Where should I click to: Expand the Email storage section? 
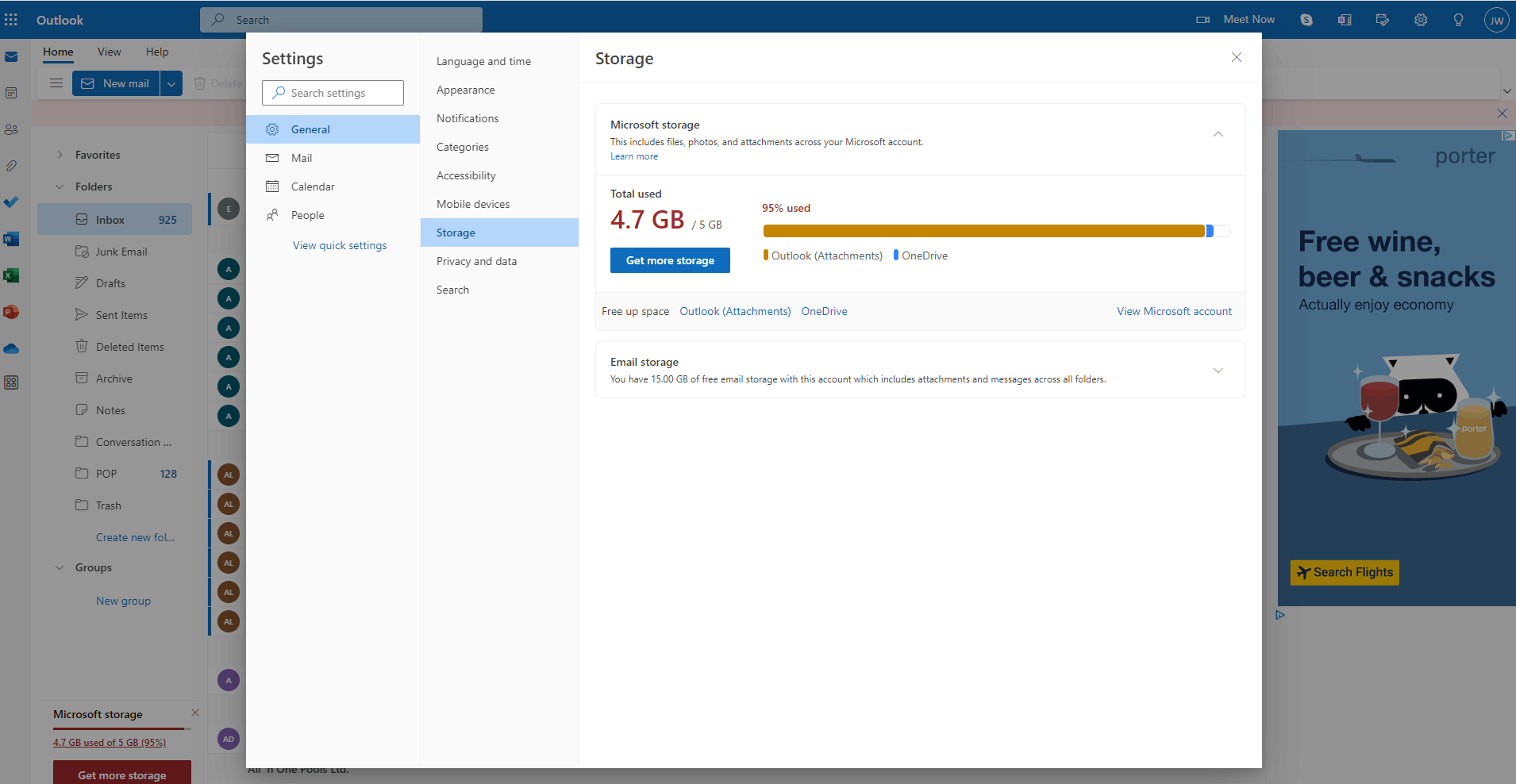pyautogui.click(x=1218, y=371)
